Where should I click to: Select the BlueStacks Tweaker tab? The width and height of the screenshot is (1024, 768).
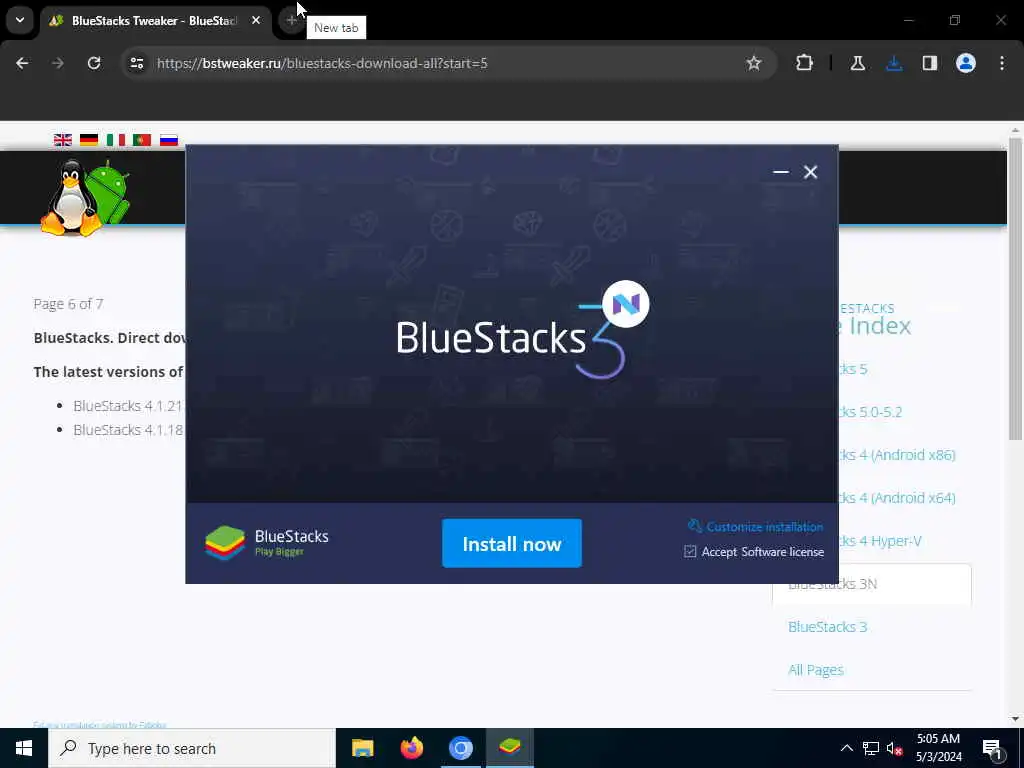coord(155,20)
